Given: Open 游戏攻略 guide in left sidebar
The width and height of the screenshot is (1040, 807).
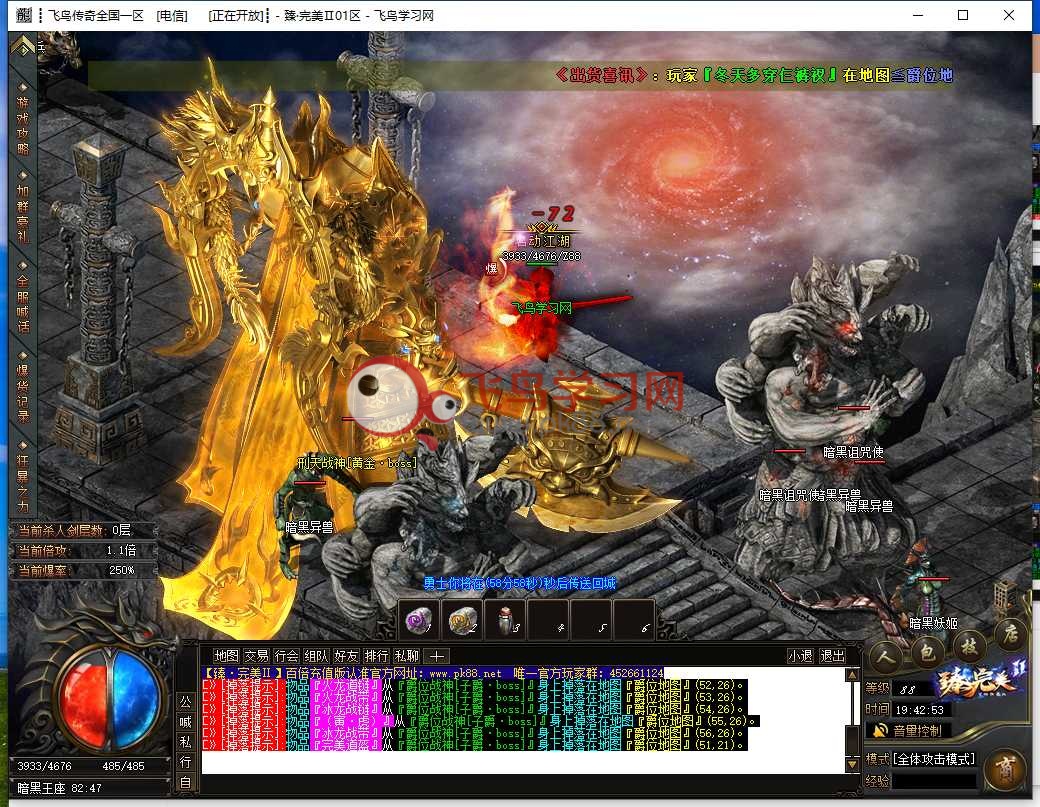Looking at the screenshot, I should (x=22, y=125).
